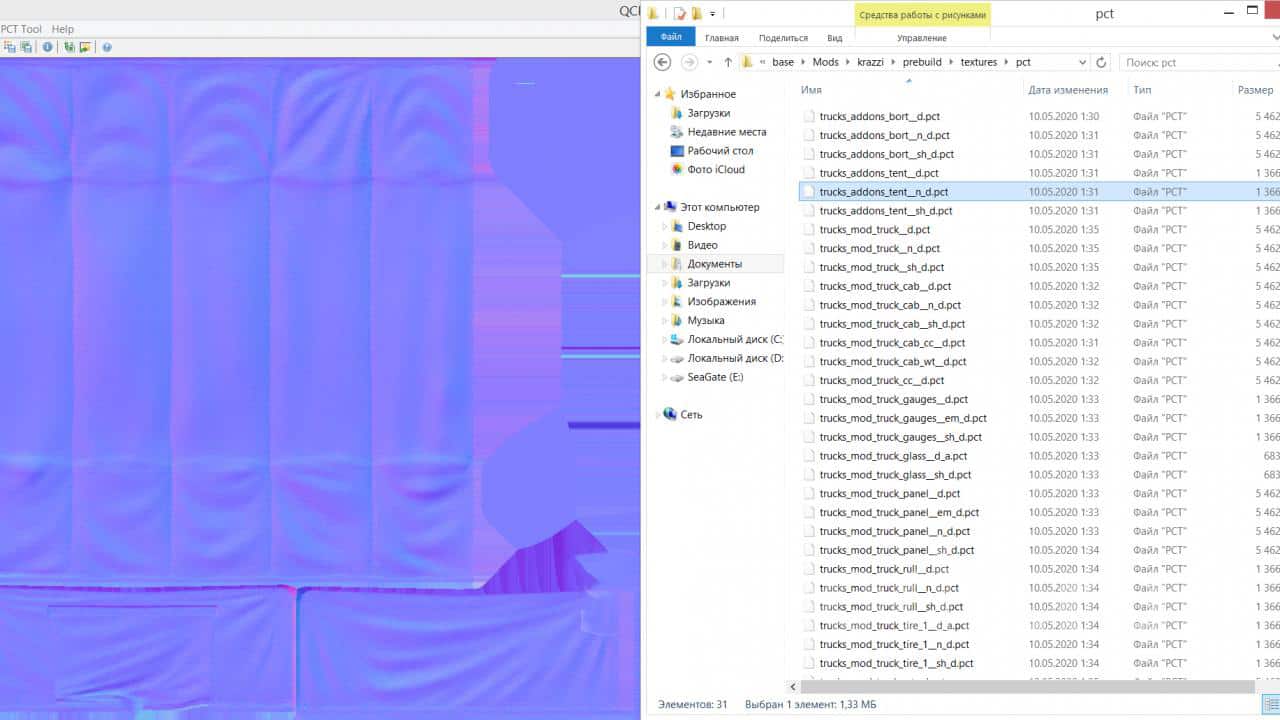Switch to the Главная ribbon tab
Image resolution: width=1280 pixels, height=720 pixels.
pyautogui.click(x=721, y=38)
